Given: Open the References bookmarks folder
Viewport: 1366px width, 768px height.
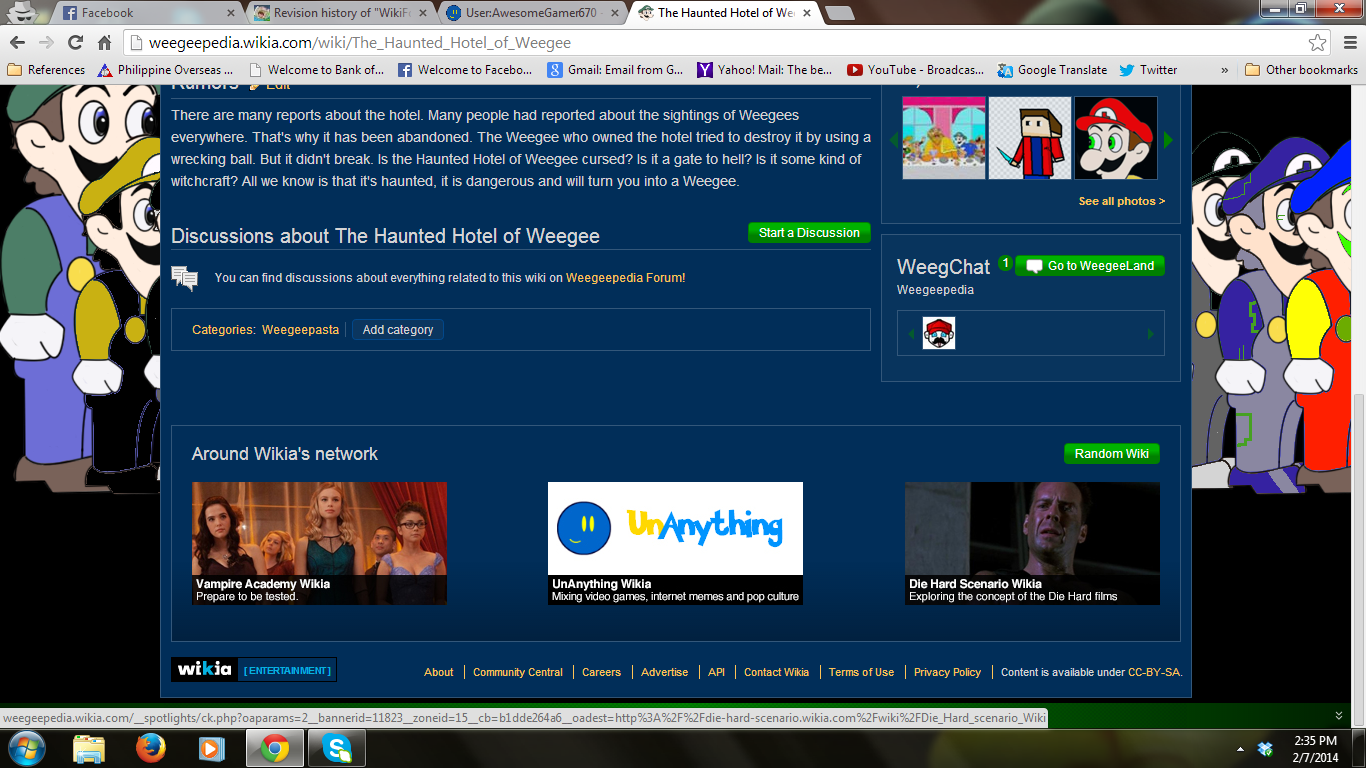Looking at the screenshot, I should (x=46, y=70).
